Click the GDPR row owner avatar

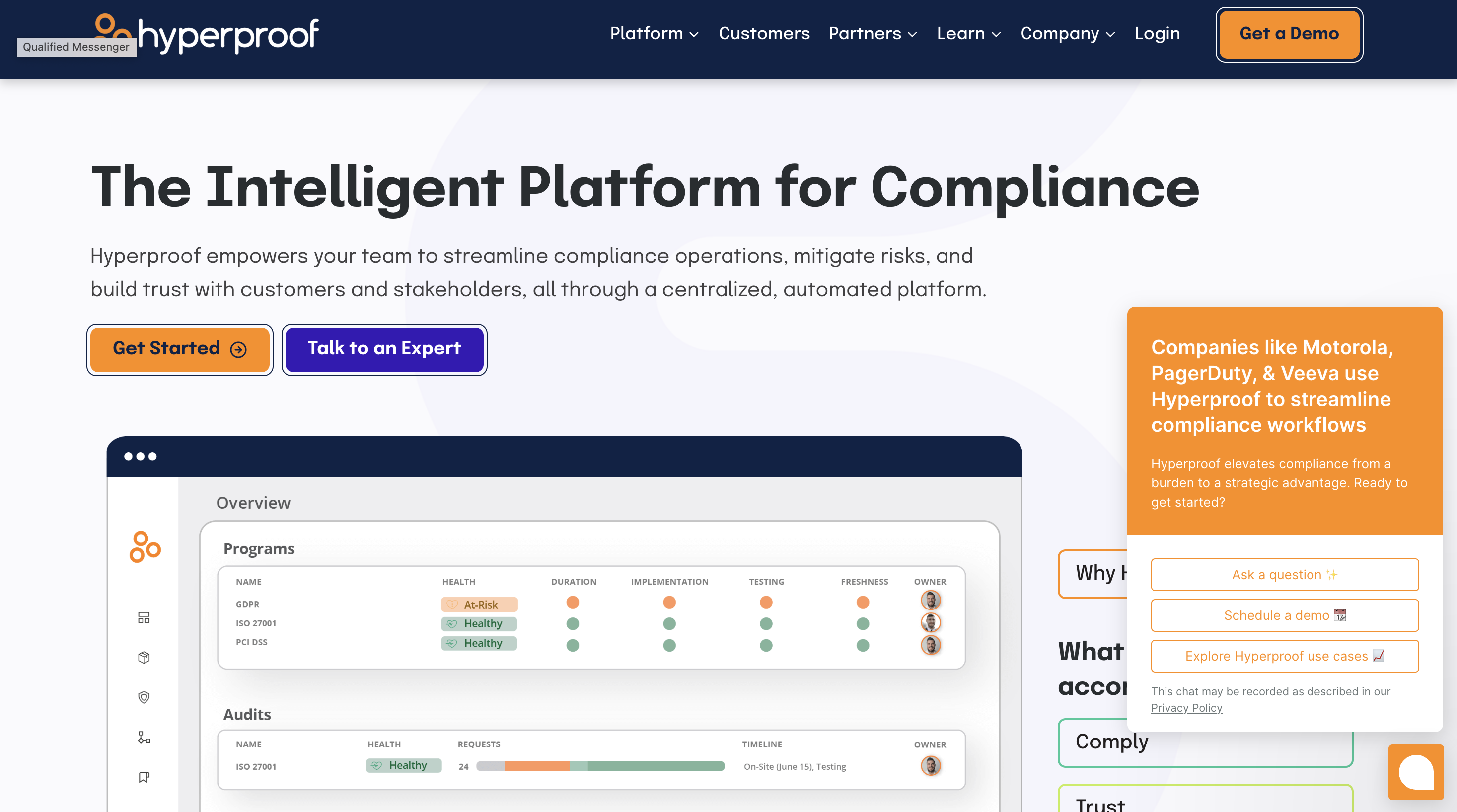[x=931, y=600]
